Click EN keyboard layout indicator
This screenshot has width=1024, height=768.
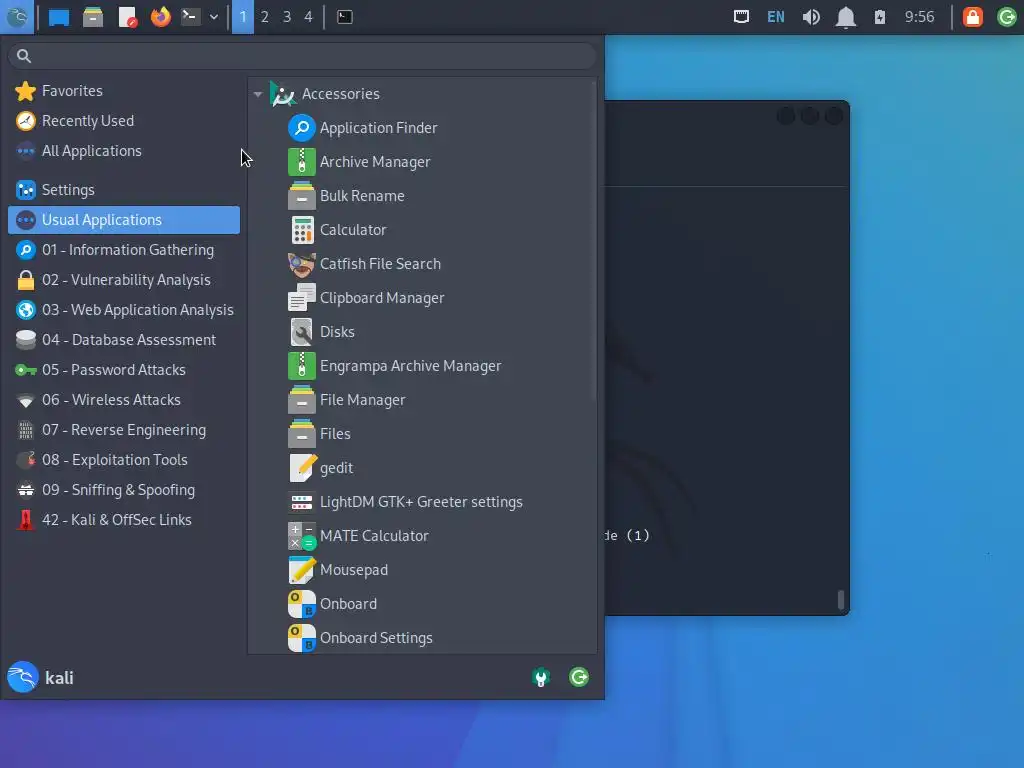[x=776, y=17]
